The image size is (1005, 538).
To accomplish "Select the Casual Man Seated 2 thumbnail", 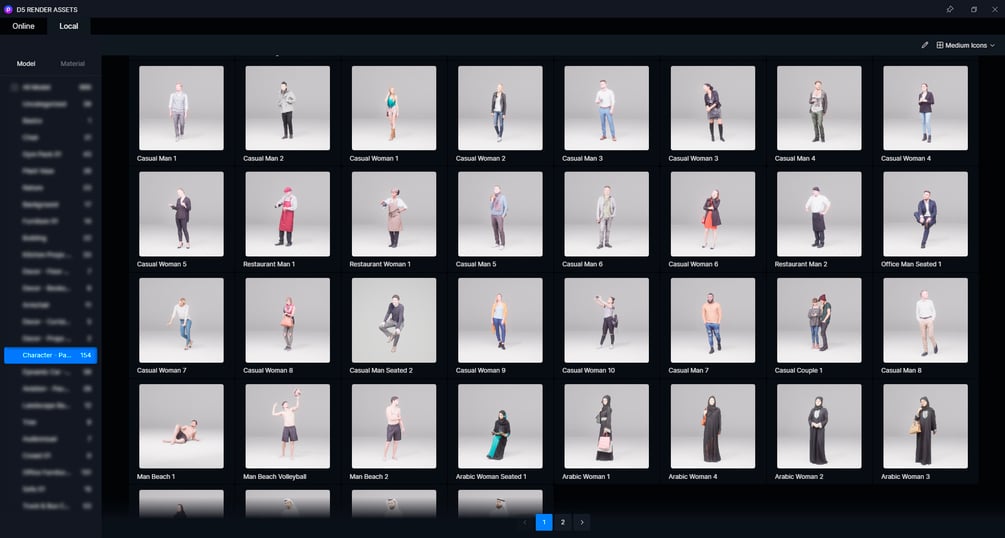I will (x=394, y=320).
